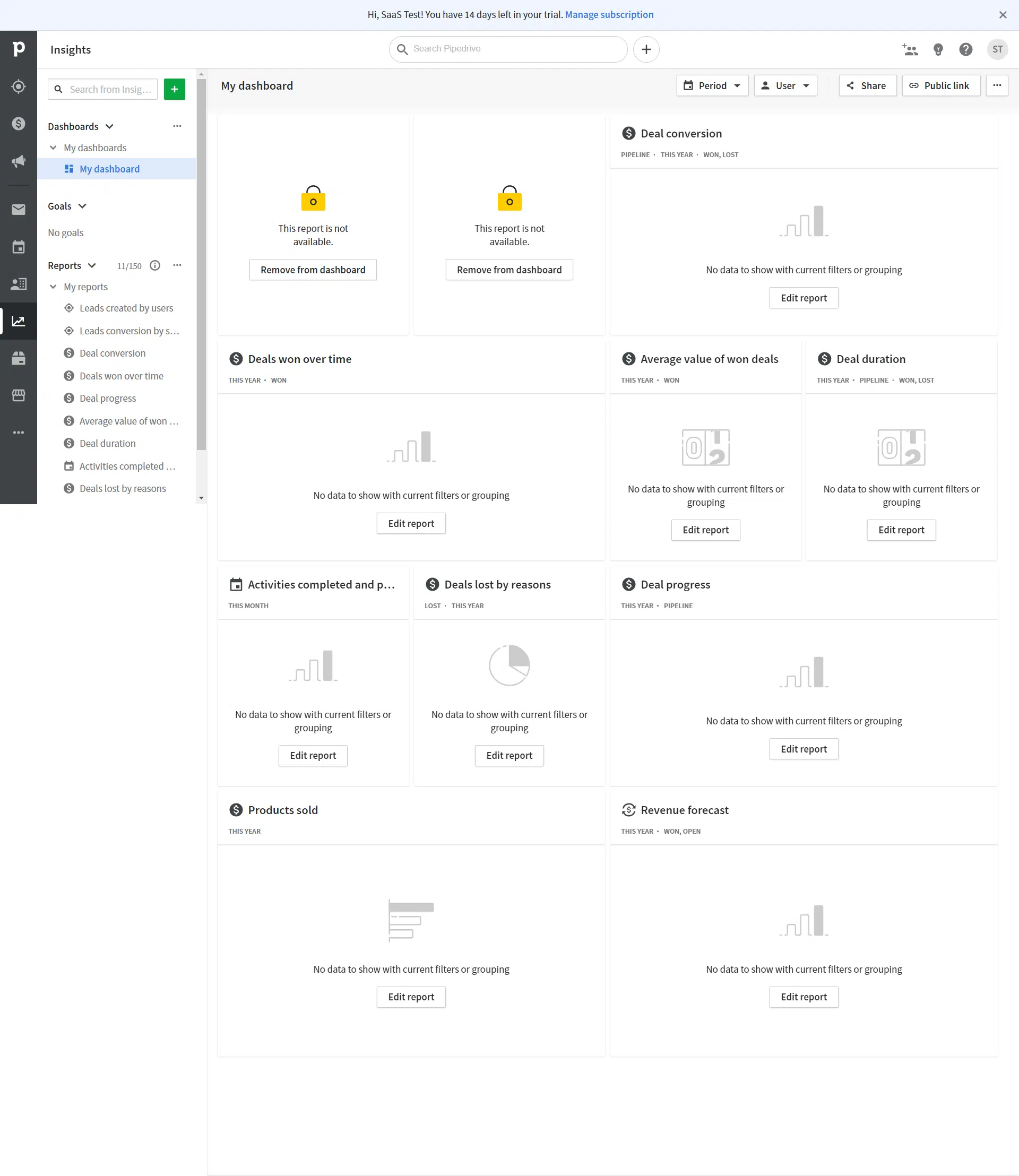Click the quick add plus button
This screenshot has width=1019, height=1176.
point(646,49)
